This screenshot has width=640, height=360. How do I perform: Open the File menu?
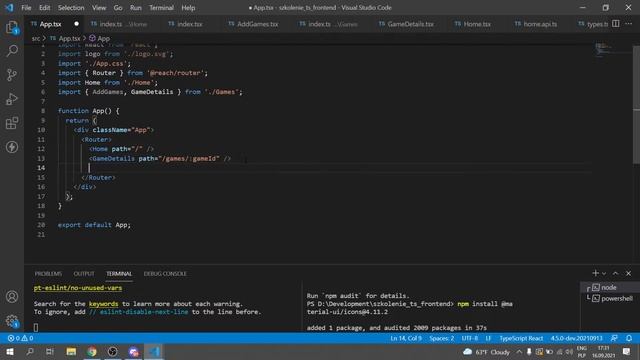coord(26,8)
